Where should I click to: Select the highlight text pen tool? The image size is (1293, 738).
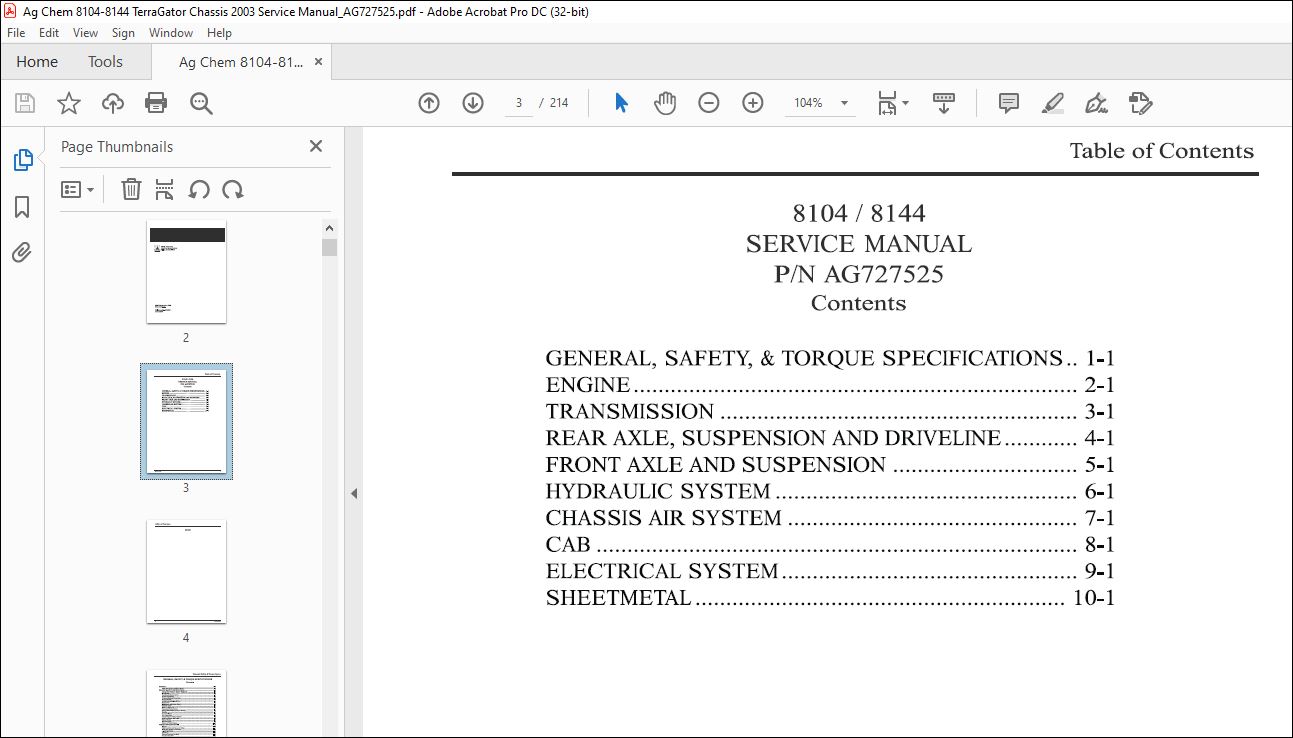(x=1052, y=103)
